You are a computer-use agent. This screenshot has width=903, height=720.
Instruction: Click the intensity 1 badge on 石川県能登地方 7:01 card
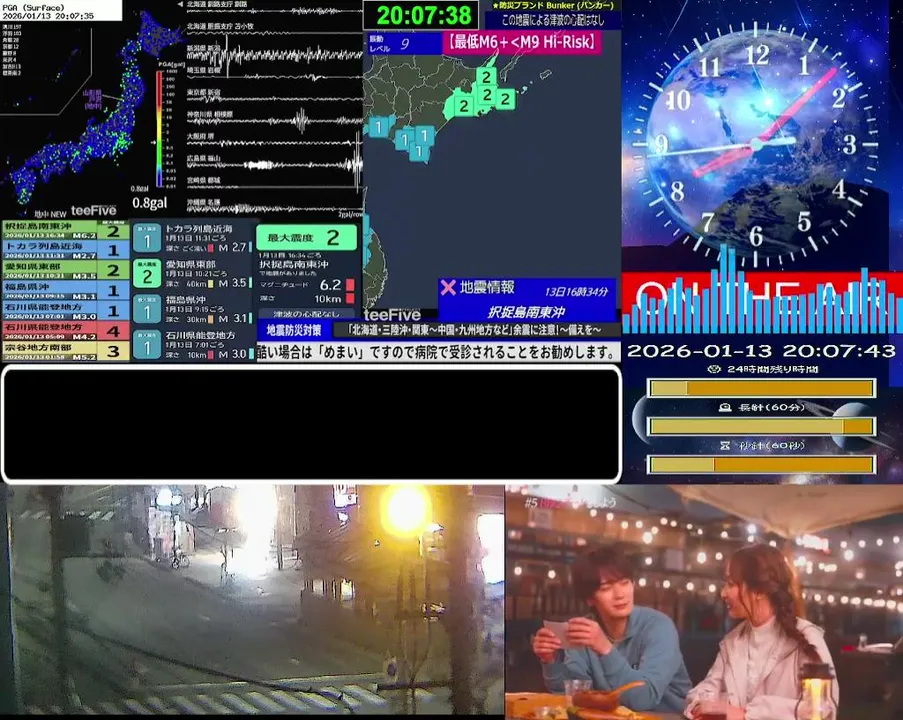coord(147,345)
